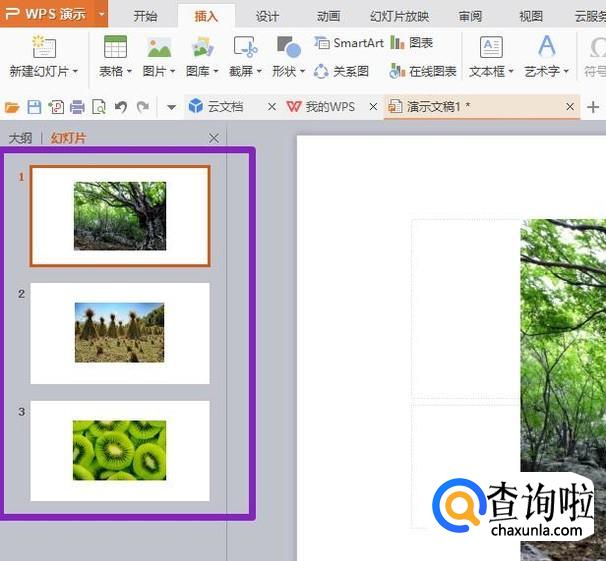The height and width of the screenshot is (561, 606).
Task: Expand the WPS 演示 application menu arrow
Action: coord(102,14)
